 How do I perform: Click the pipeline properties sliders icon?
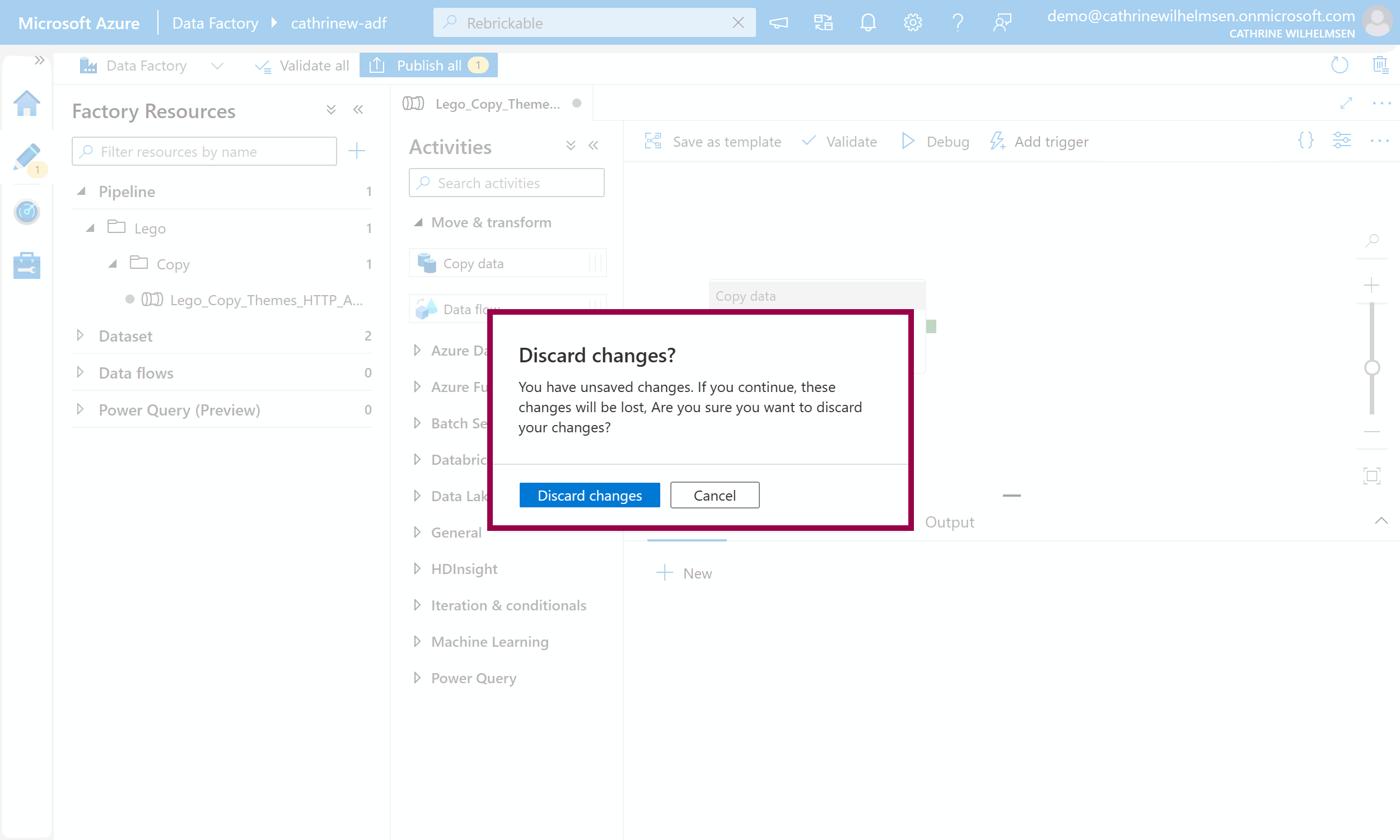(1342, 141)
